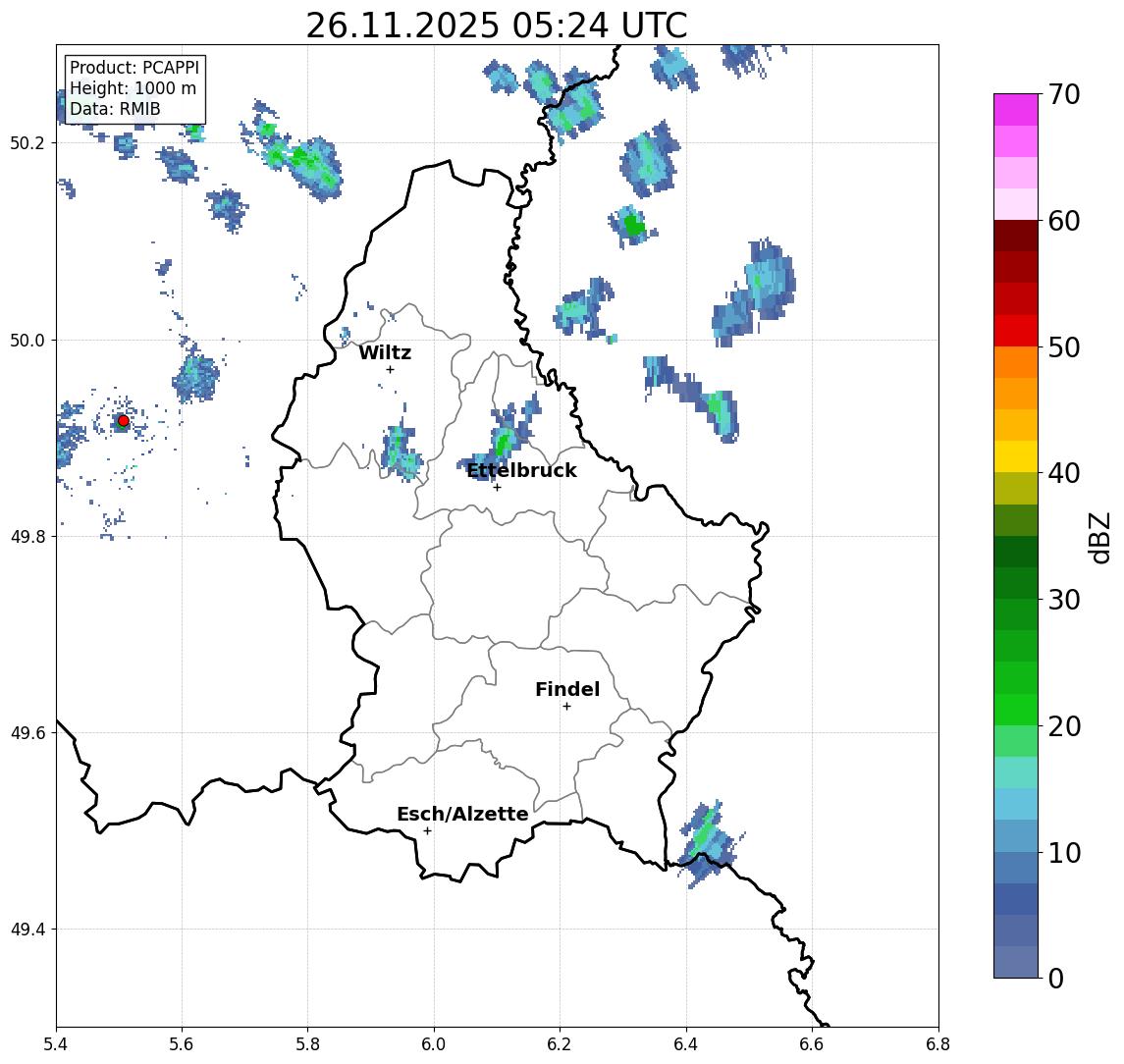Image resolution: width=1124 pixels, height=1064 pixels.
Task: Click the longitude tick label 6.4
Action: pos(686,1044)
